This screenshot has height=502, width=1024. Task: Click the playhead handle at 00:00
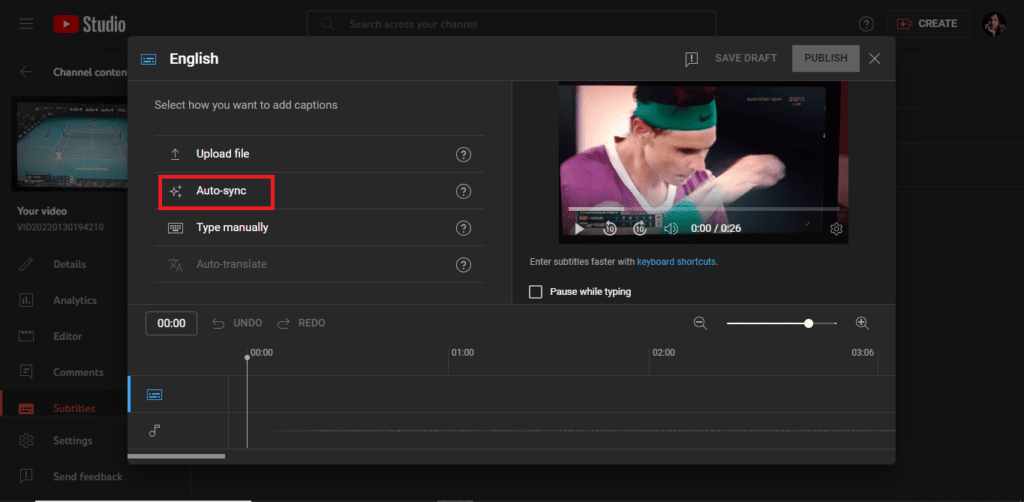click(247, 358)
